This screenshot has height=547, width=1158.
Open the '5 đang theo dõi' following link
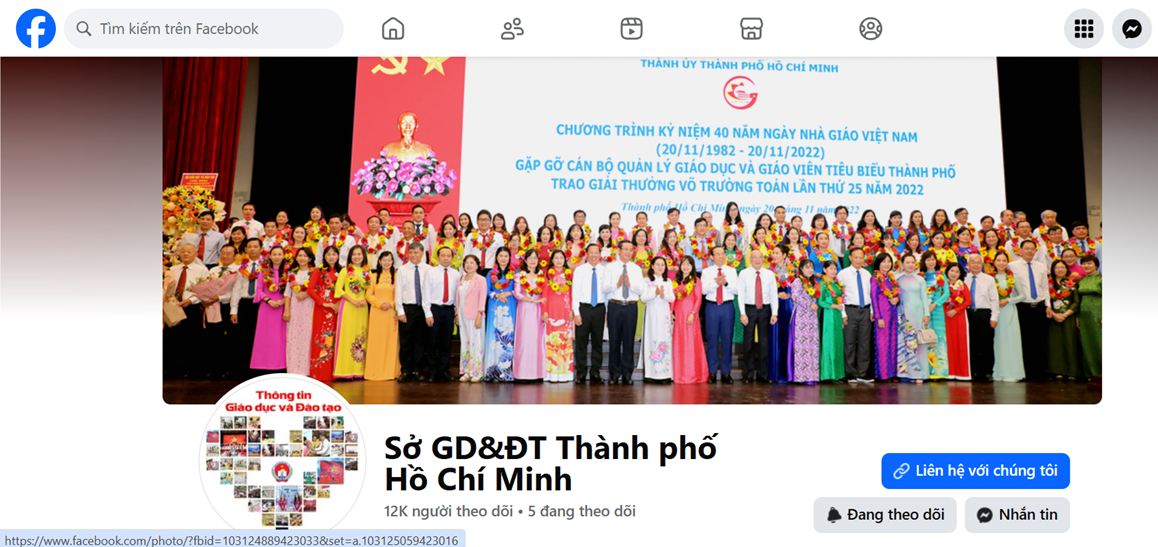click(x=582, y=511)
